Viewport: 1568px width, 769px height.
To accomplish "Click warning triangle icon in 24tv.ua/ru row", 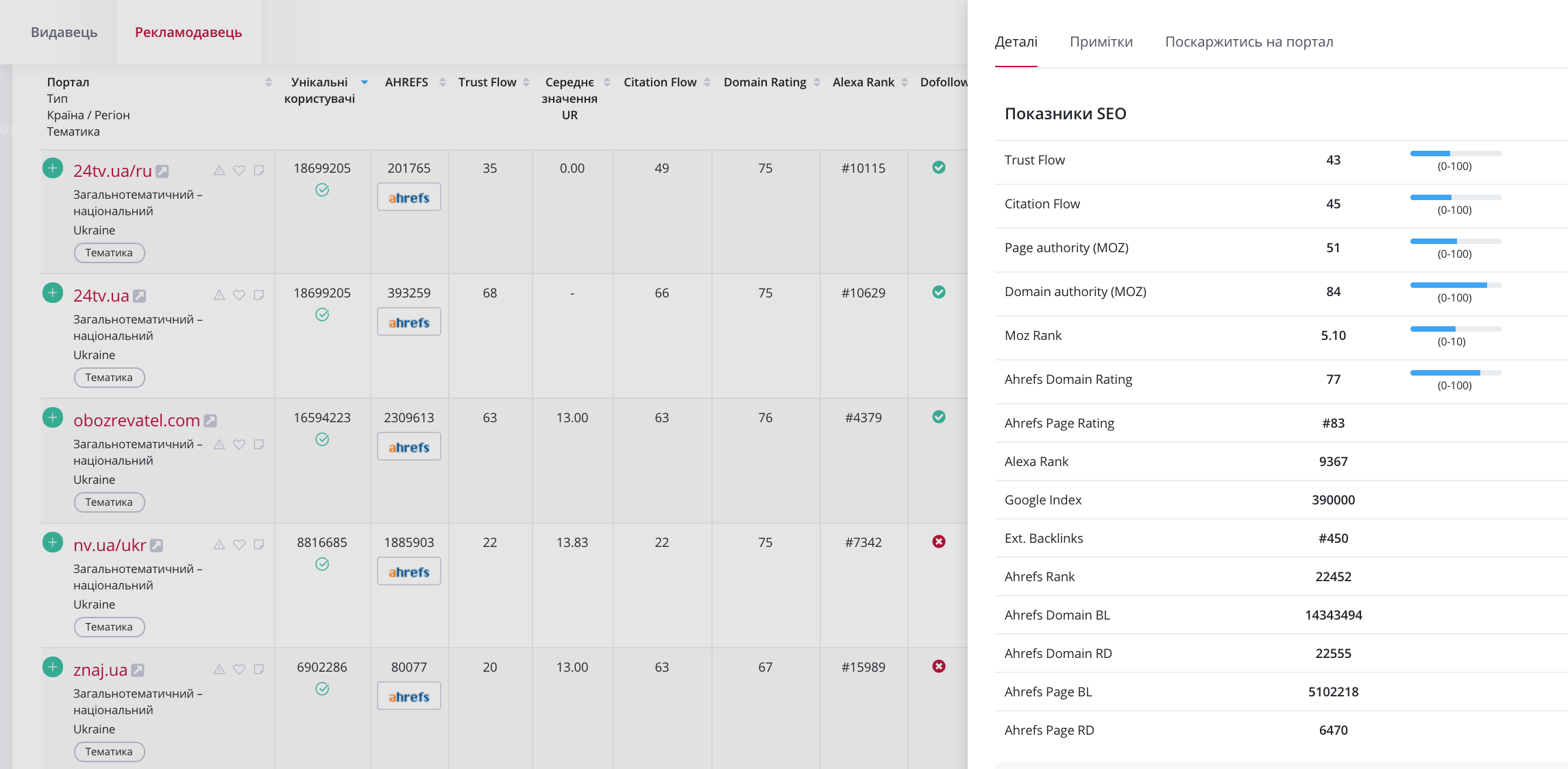I will [219, 170].
